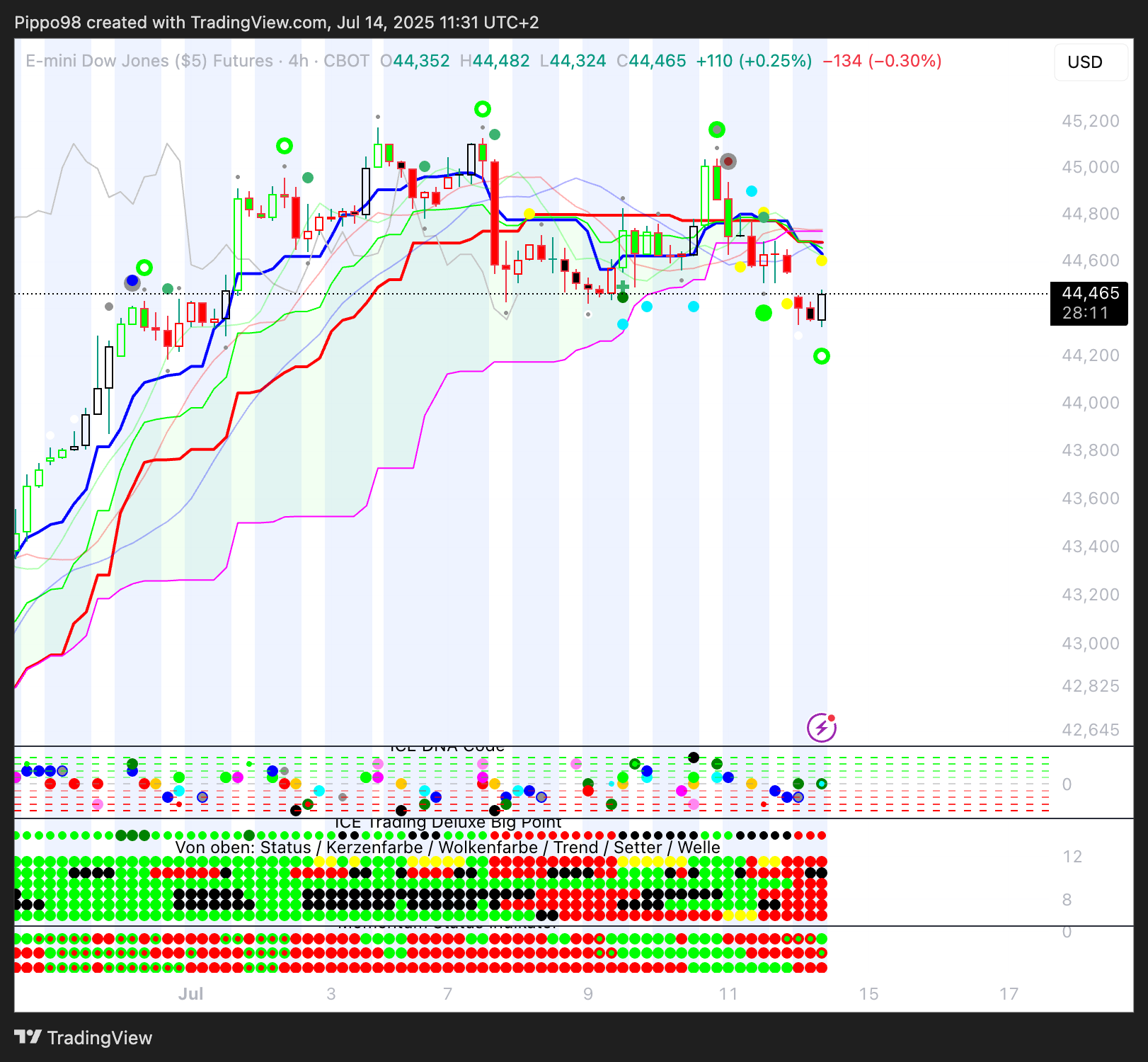The height and width of the screenshot is (1062, 1148).
Task: Click the purple lightning bolt icon
Action: tap(821, 727)
